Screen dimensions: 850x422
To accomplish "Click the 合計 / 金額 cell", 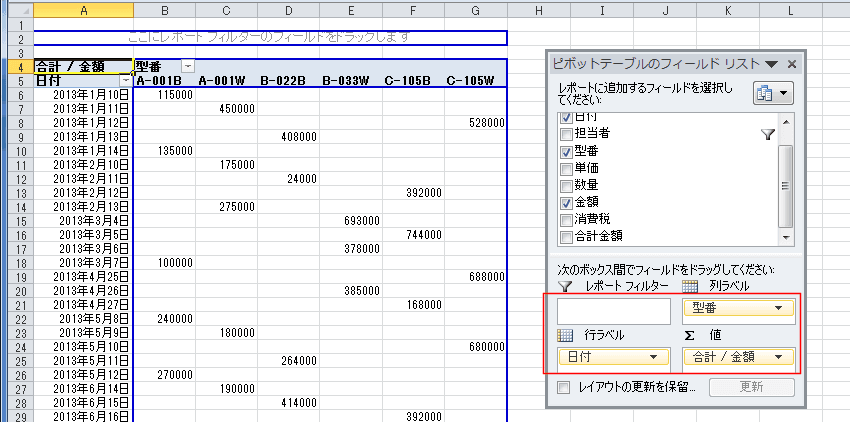I will [83, 66].
